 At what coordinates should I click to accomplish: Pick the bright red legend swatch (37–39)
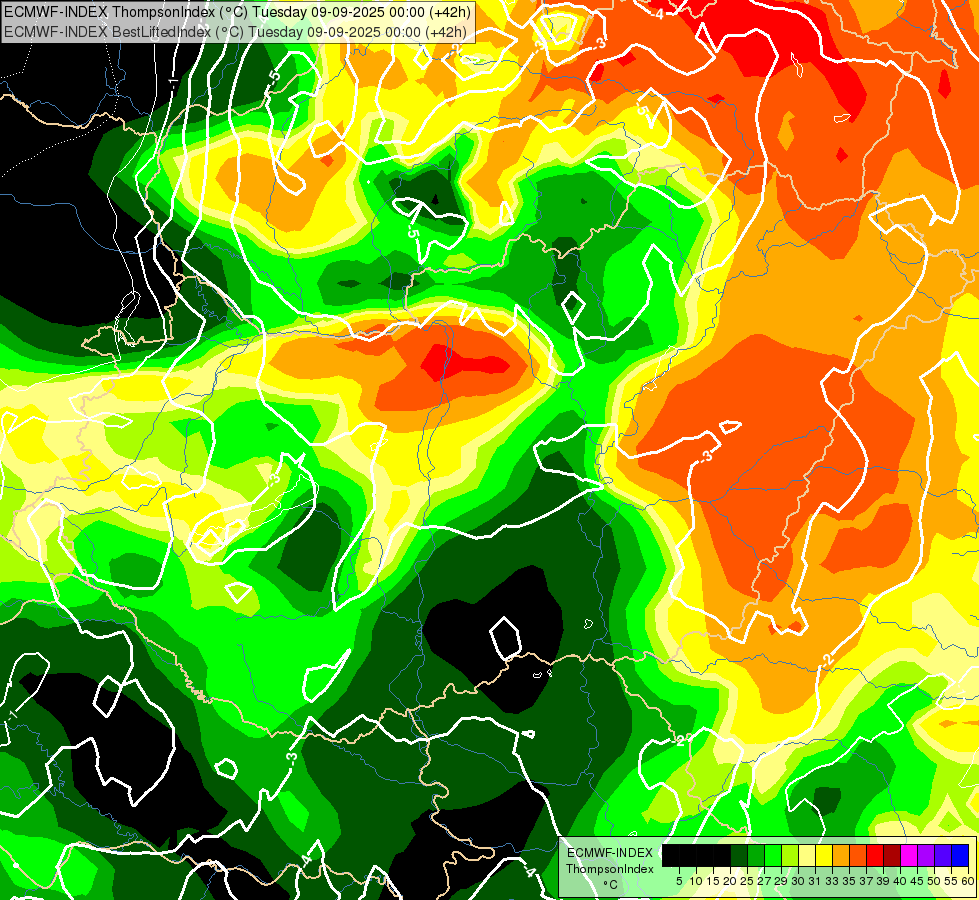pyautogui.click(x=875, y=855)
